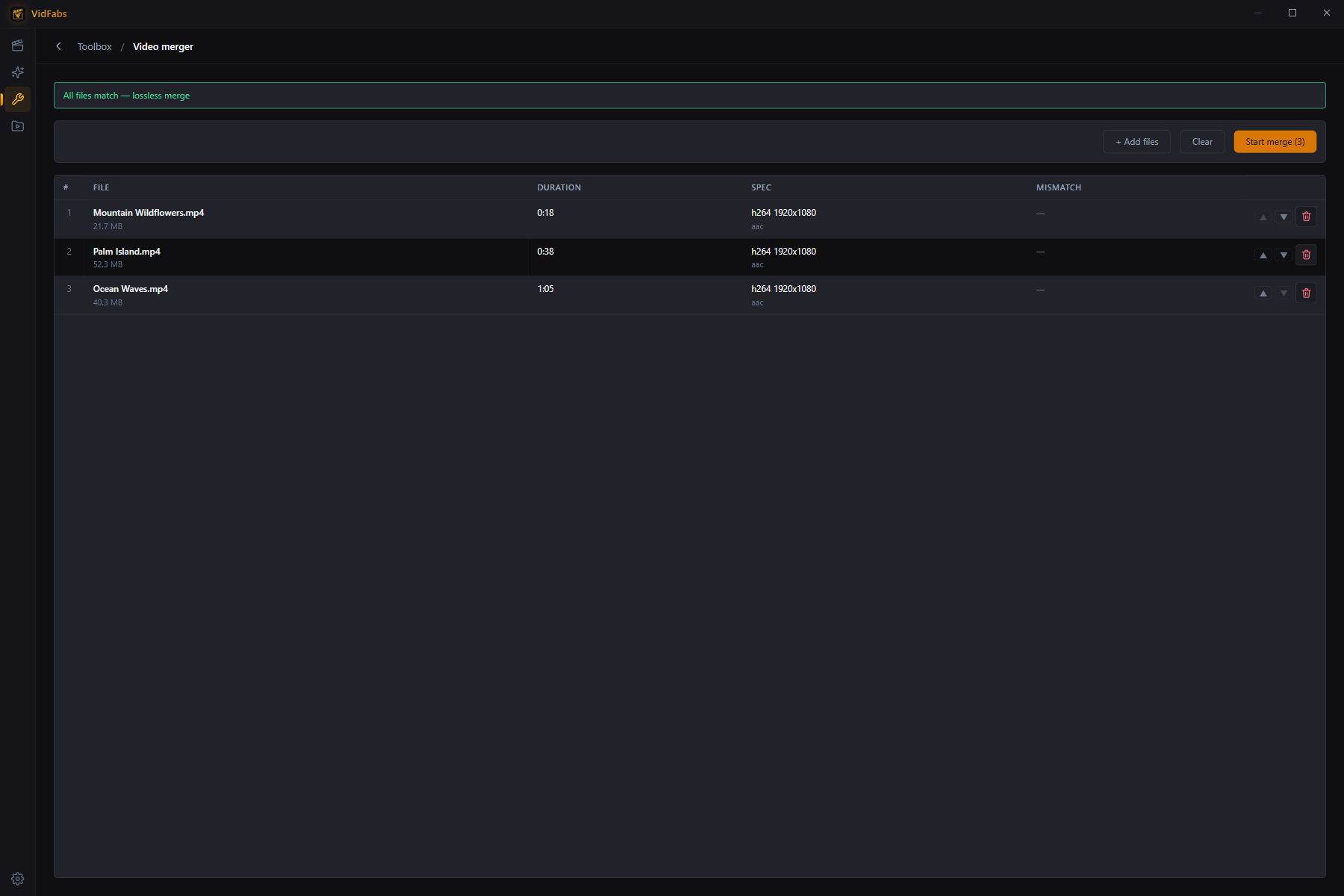
Task: Go back using the left chevron arrow
Action: (59, 46)
